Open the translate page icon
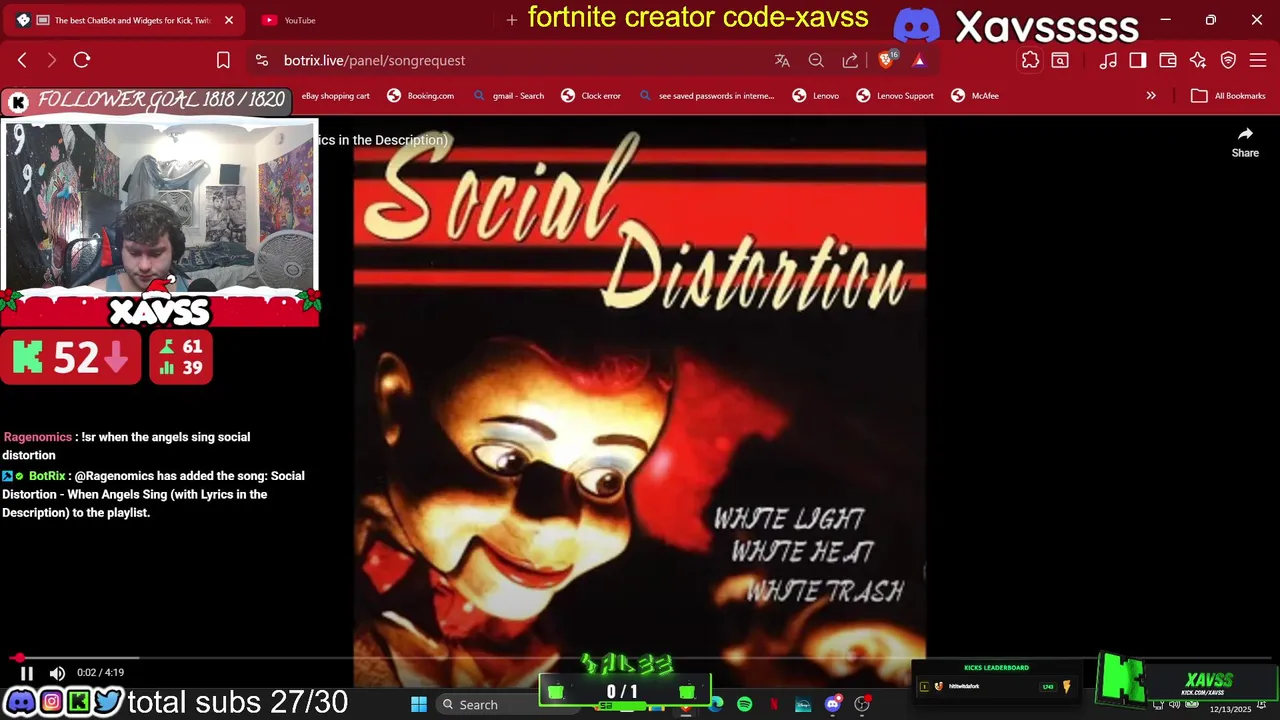The width and height of the screenshot is (1280, 720). click(782, 60)
